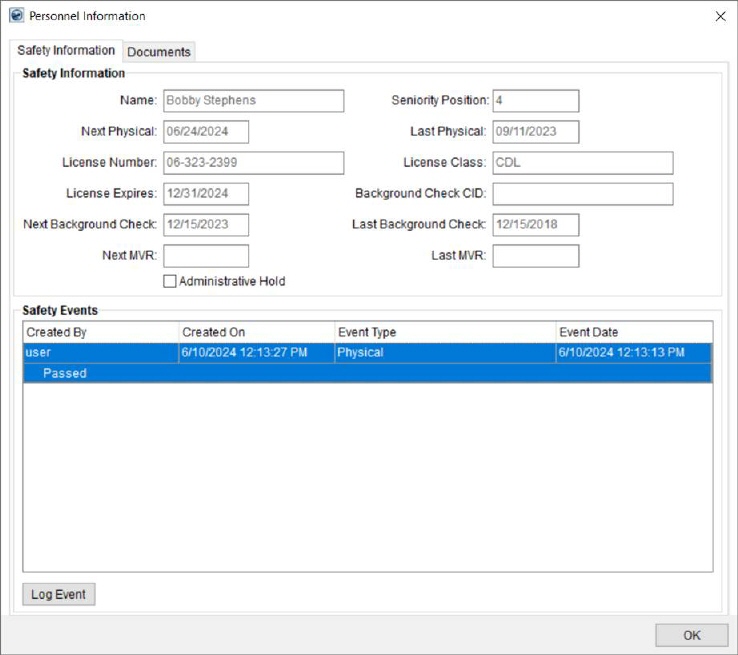Screen dimensions: 738x655
Task: Sort by the Event Date column header
Action: (634, 332)
